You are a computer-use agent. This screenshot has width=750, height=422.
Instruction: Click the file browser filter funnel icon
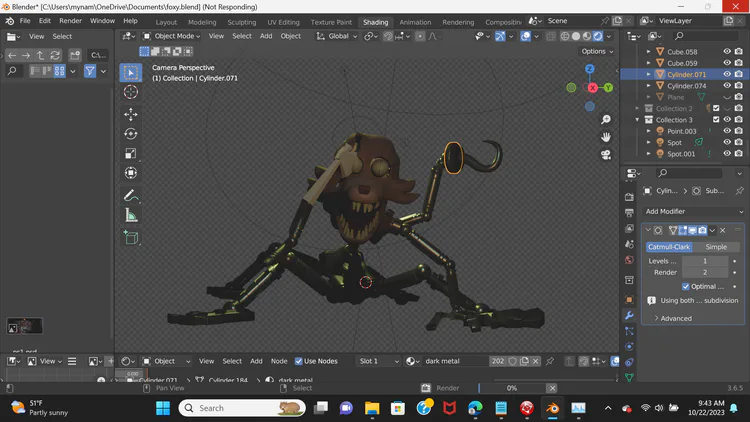pyautogui.click(x=90, y=71)
